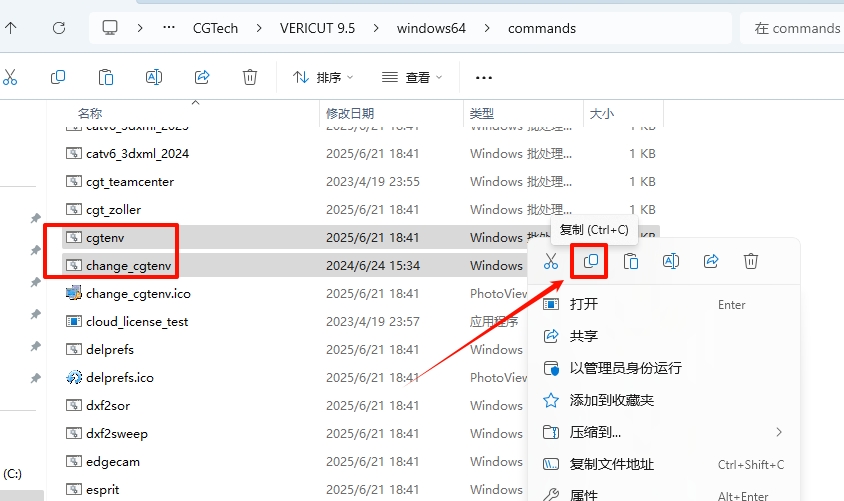Sort by the 修改日期 column header
Viewport: 844px width, 501px height.
coord(350,114)
